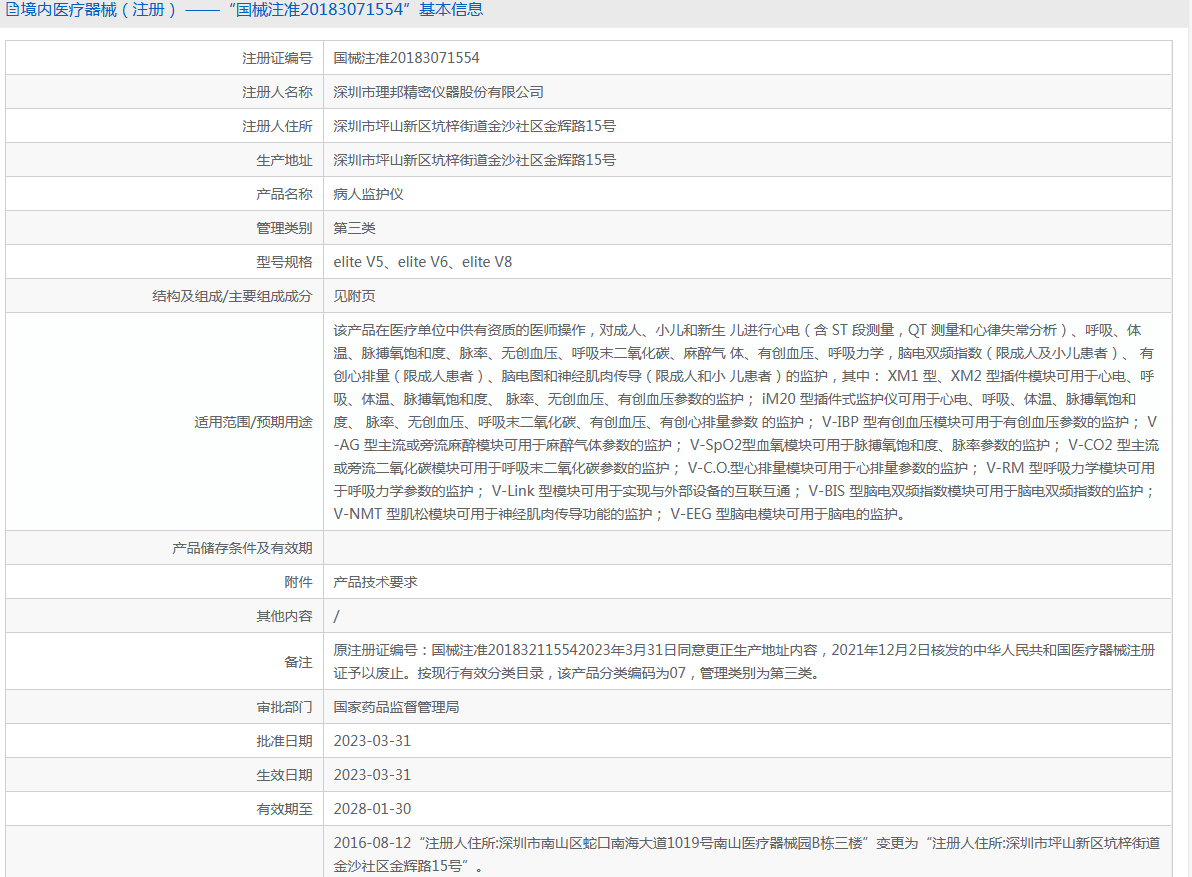This screenshot has width=1192, height=877.
Task: Click the 有效期至 label
Action: tap(284, 809)
